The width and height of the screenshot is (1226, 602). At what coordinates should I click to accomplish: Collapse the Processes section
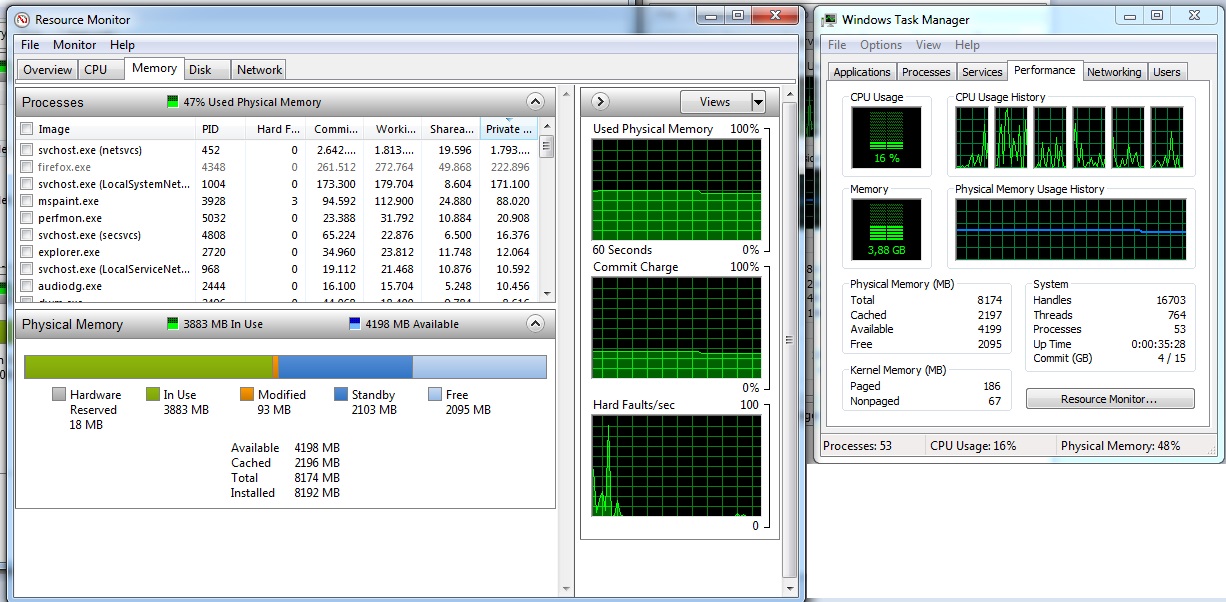535,102
